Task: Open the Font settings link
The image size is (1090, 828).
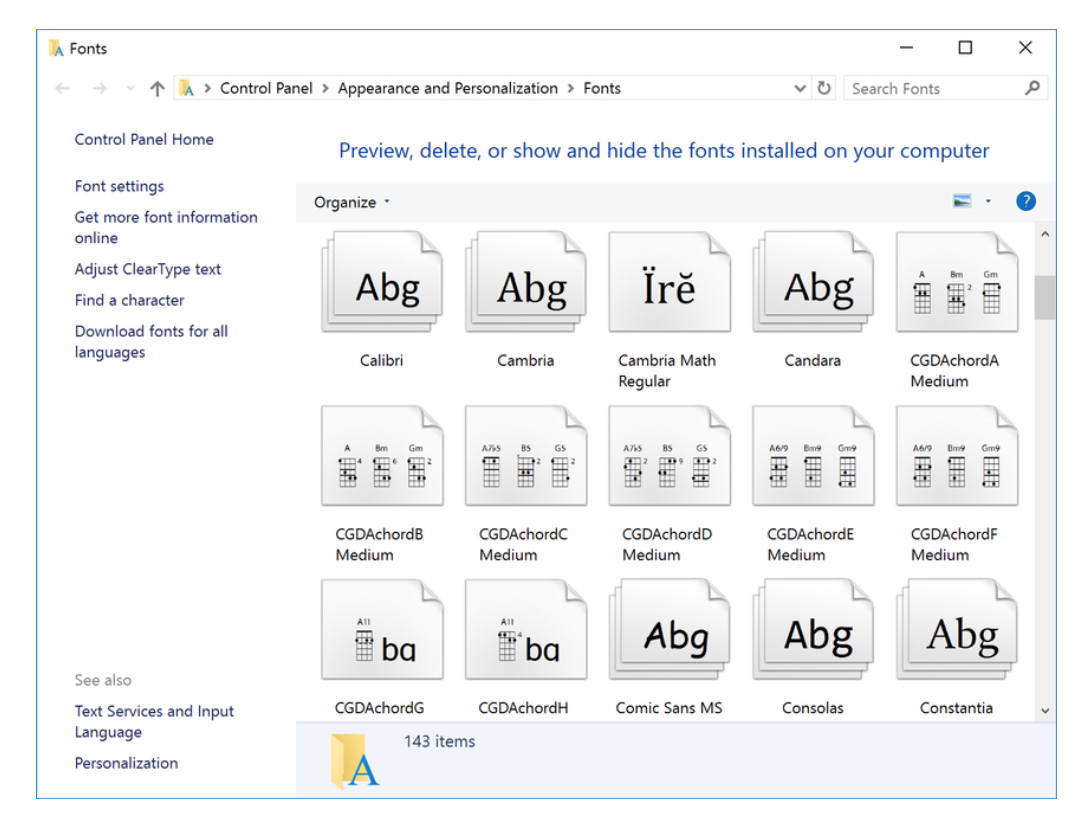Action: coord(119,186)
